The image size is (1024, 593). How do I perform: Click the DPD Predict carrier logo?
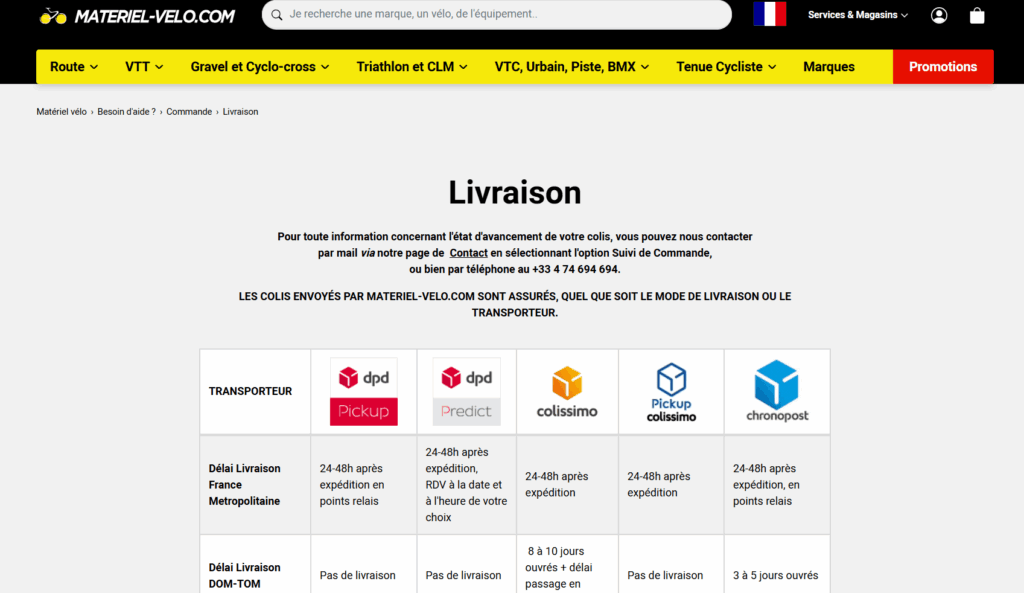tap(466, 392)
